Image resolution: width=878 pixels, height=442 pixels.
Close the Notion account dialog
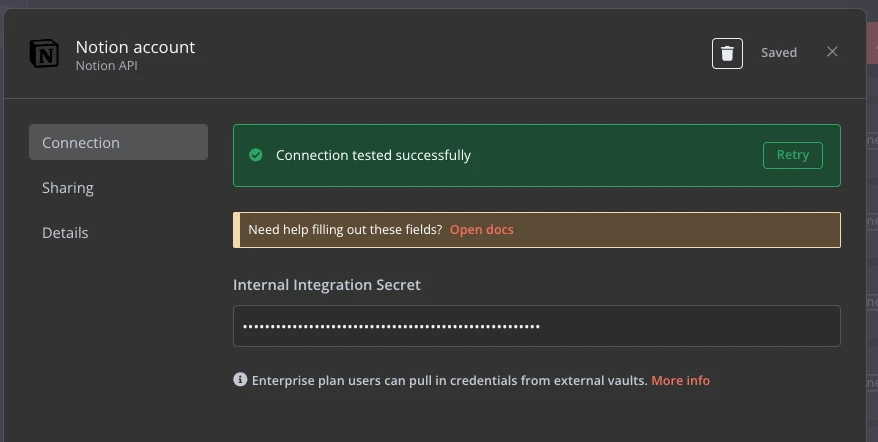[832, 52]
